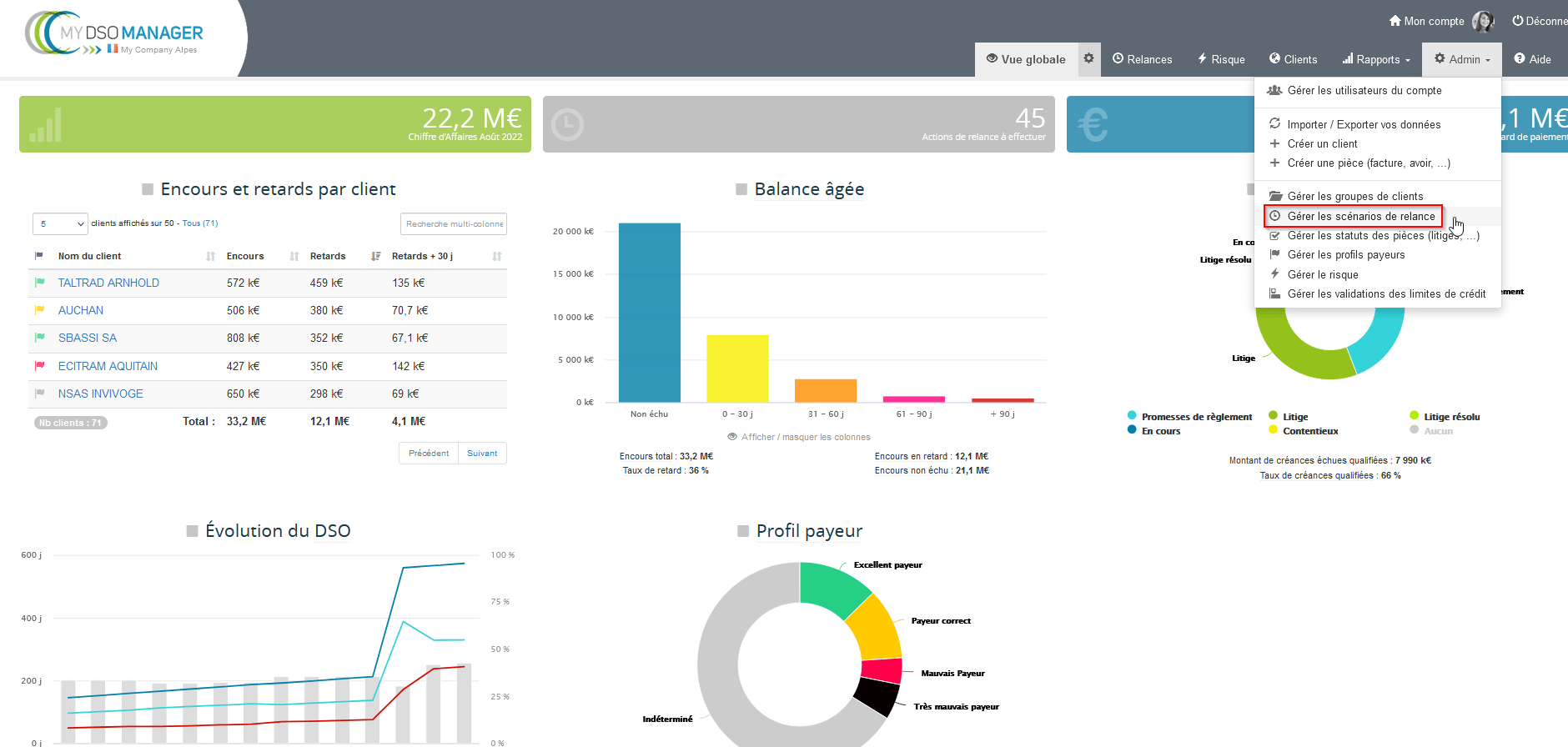Click the bar chart icon in the revenue tile
This screenshot has height=747, width=1568.
[46, 125]
